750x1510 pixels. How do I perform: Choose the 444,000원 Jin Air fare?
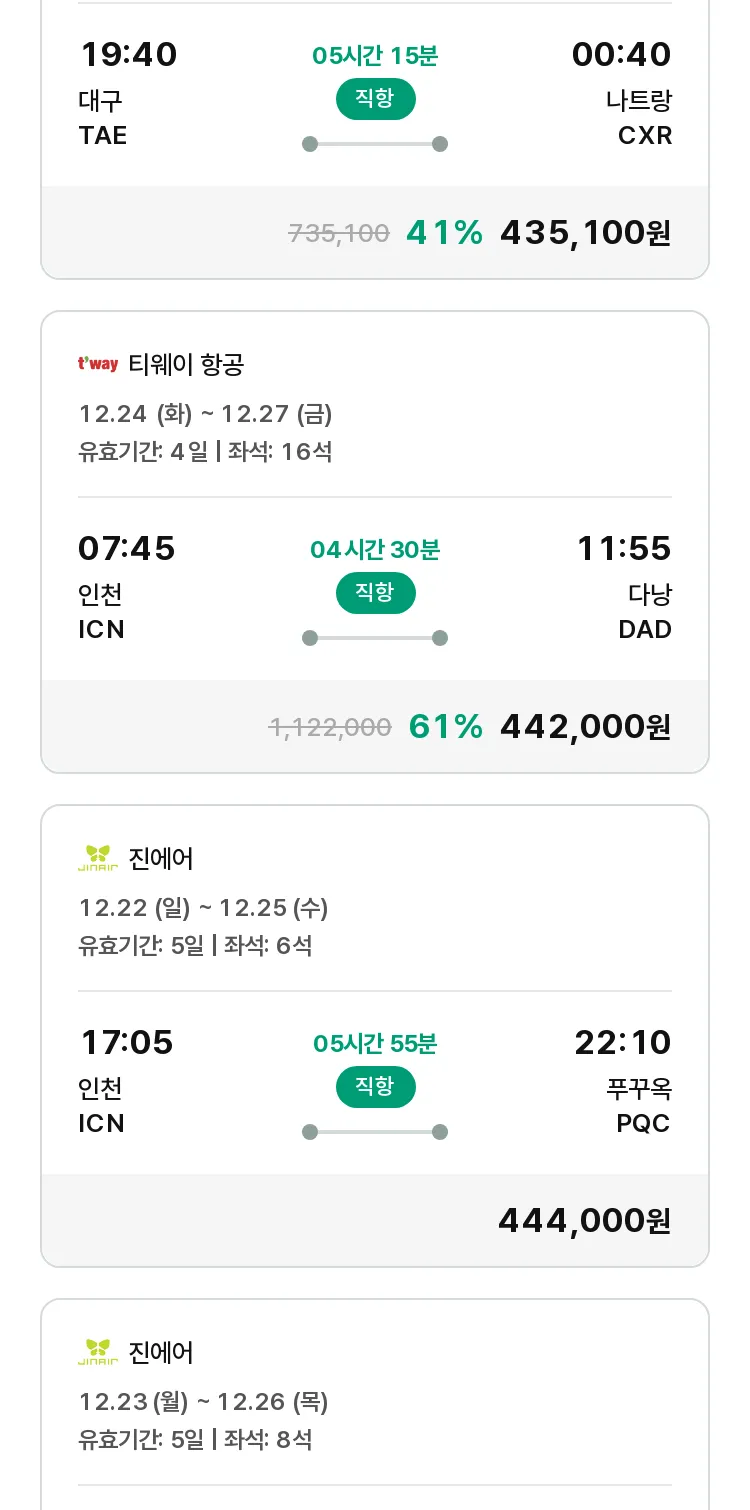pyautogui.click(x=585, y=1221)
